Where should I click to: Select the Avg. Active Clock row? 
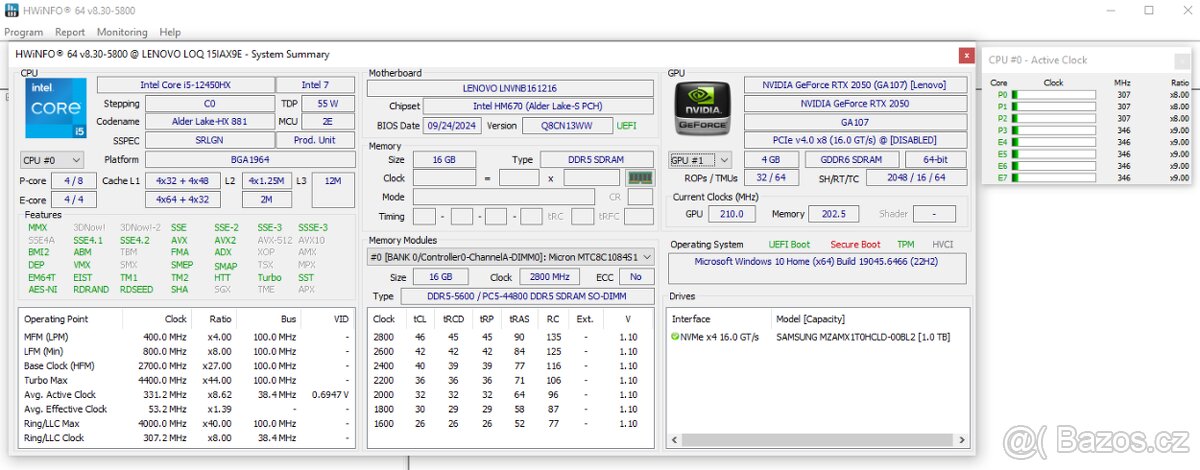point(187,395)
